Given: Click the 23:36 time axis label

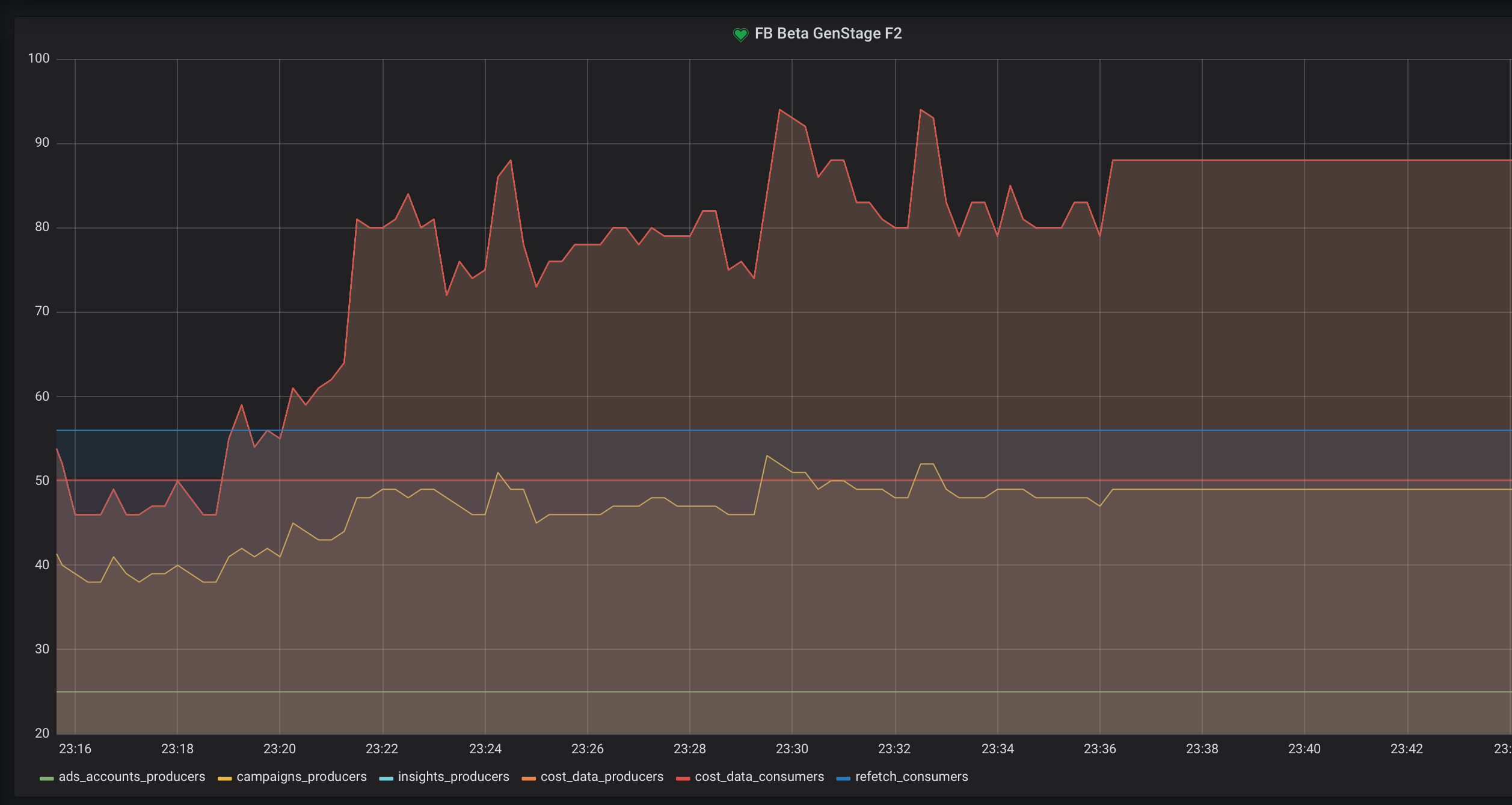Looking at the screenshot, I should coord(1099,749).
